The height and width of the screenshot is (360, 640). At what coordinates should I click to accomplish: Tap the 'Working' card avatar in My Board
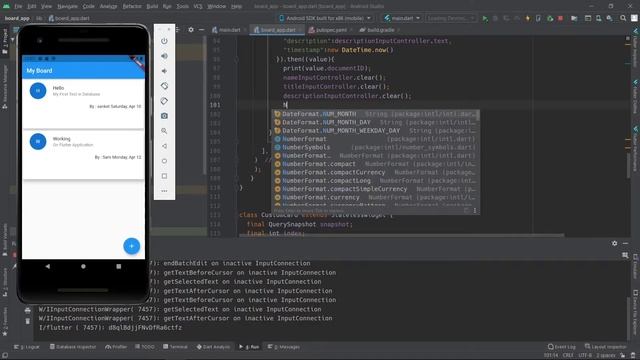(x=38, y=142)
